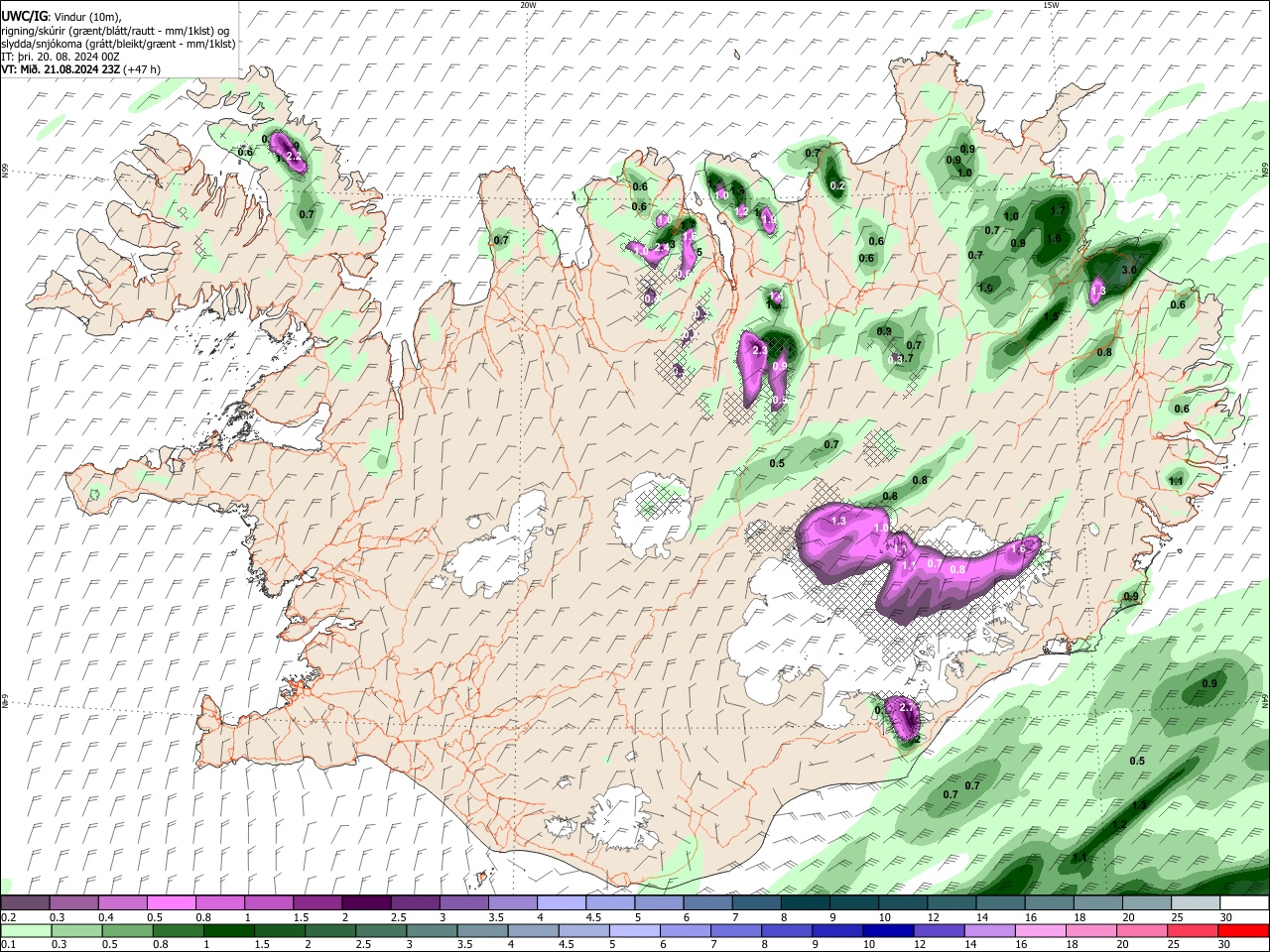Pick the lavender 4 swatch in the top legend row
The width and height of the screenshot is (1270, 952).
562,902
